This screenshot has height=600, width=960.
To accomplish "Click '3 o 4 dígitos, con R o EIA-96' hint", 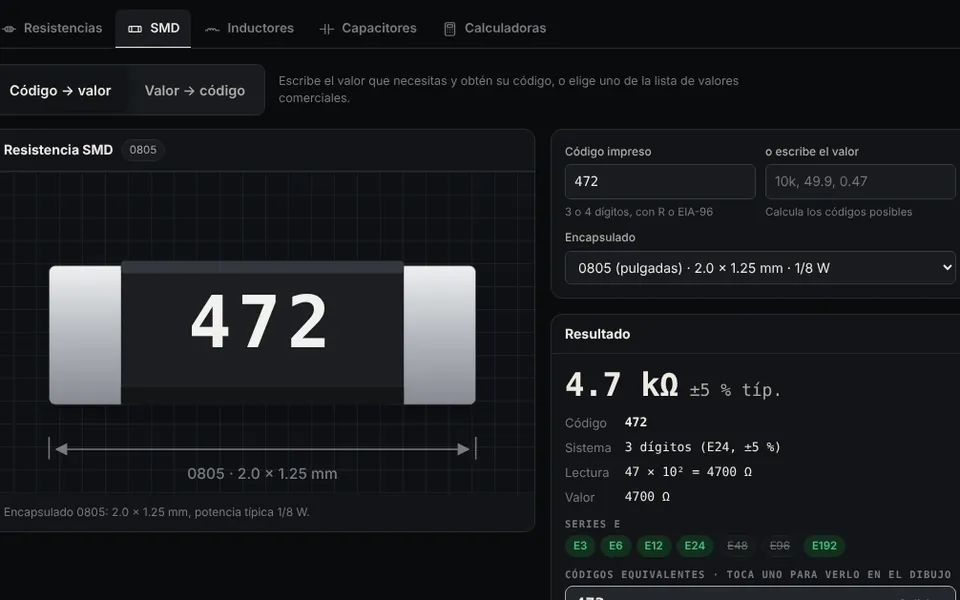I will tap(639, 212).
